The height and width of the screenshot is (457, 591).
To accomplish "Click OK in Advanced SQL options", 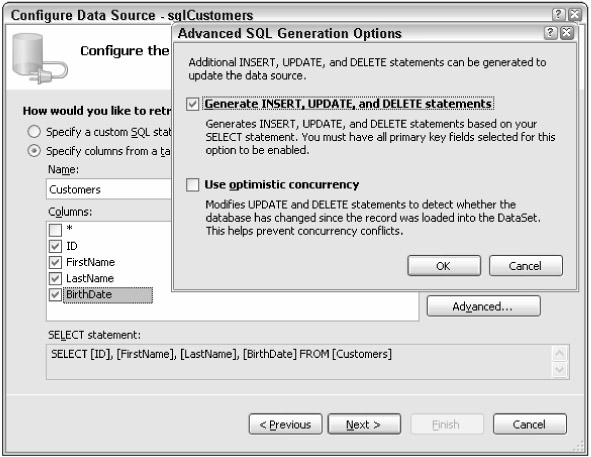I will pos(444,266).
